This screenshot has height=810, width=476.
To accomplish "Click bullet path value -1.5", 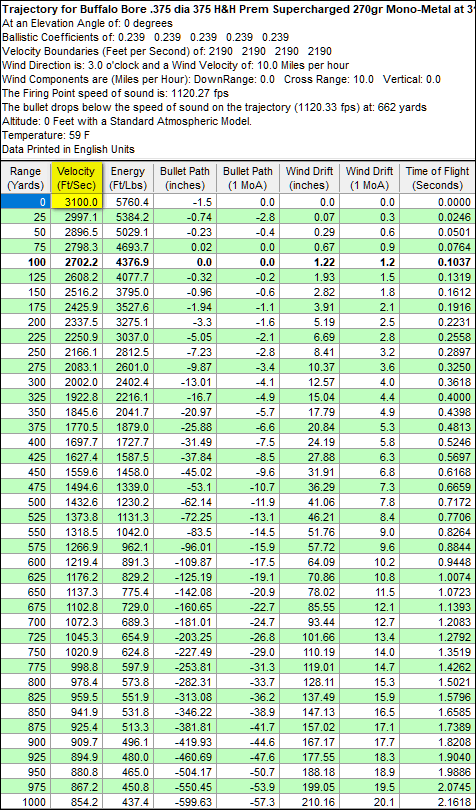I will 185,202.
